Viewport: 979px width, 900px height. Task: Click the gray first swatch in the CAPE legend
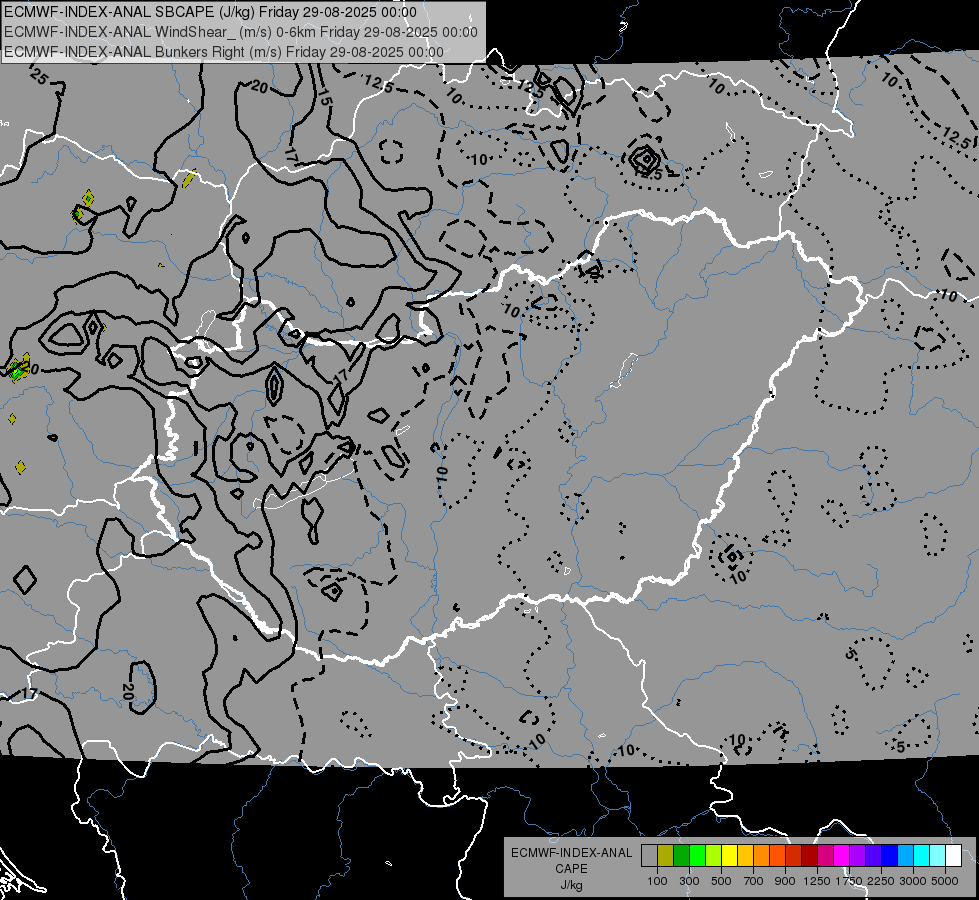[649, 855]
